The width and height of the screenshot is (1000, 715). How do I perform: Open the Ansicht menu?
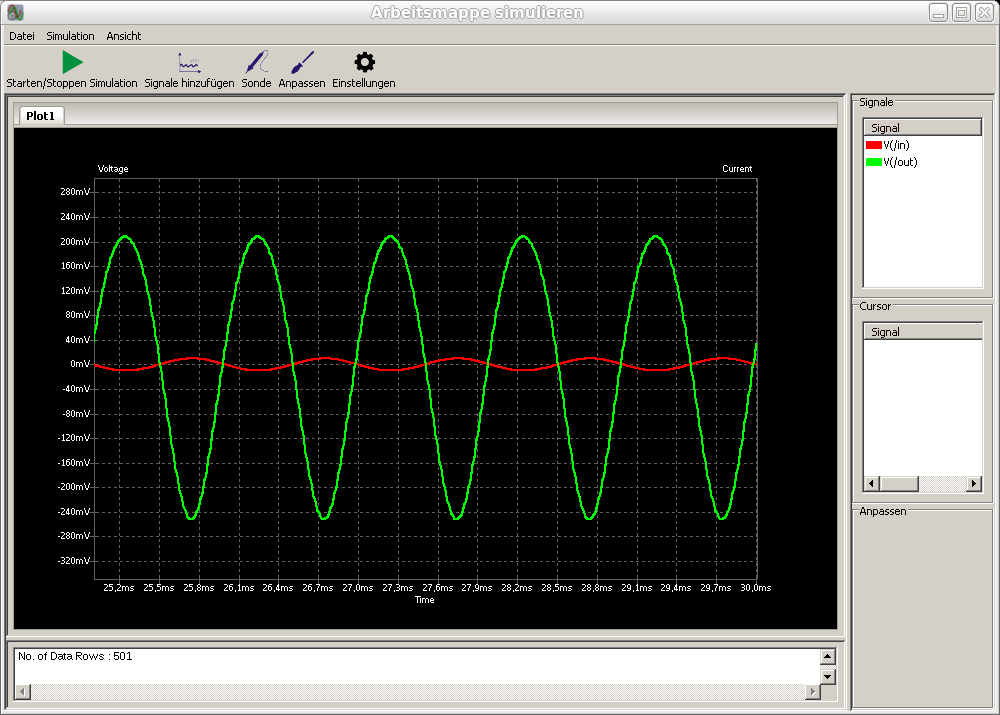[x=124, y=36]
